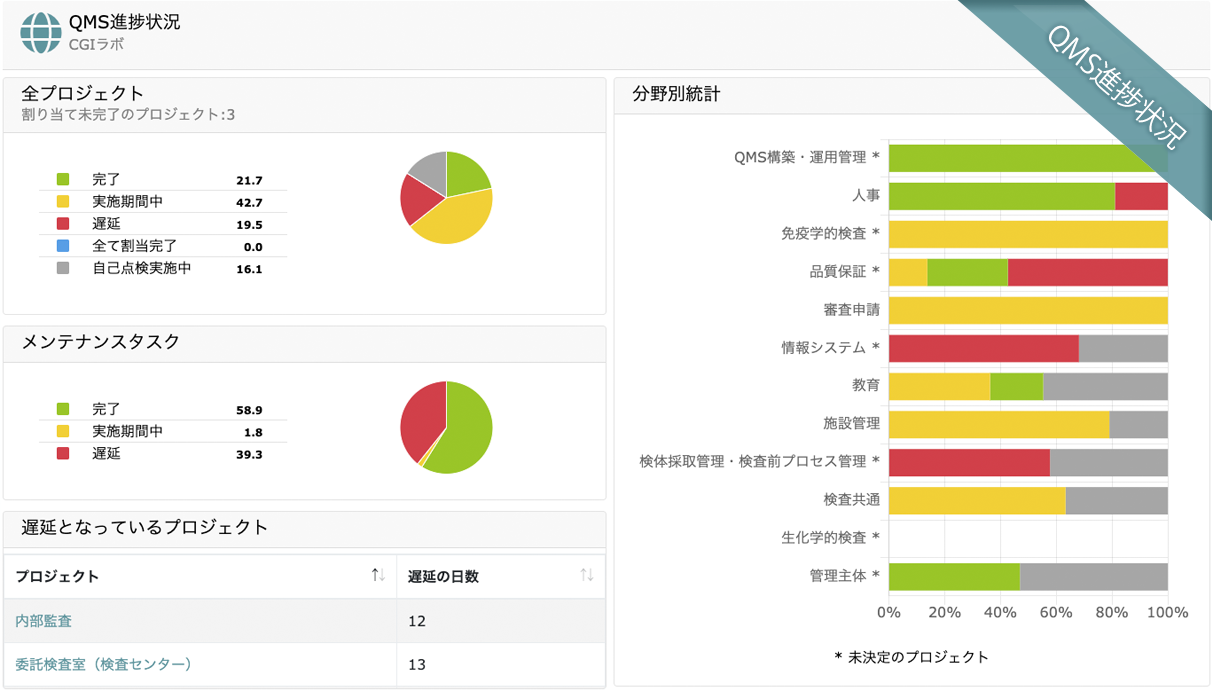The image size is (1212, 691).
Task: Click the 品質保証 bar's green segment
Action: click(967, 273)
